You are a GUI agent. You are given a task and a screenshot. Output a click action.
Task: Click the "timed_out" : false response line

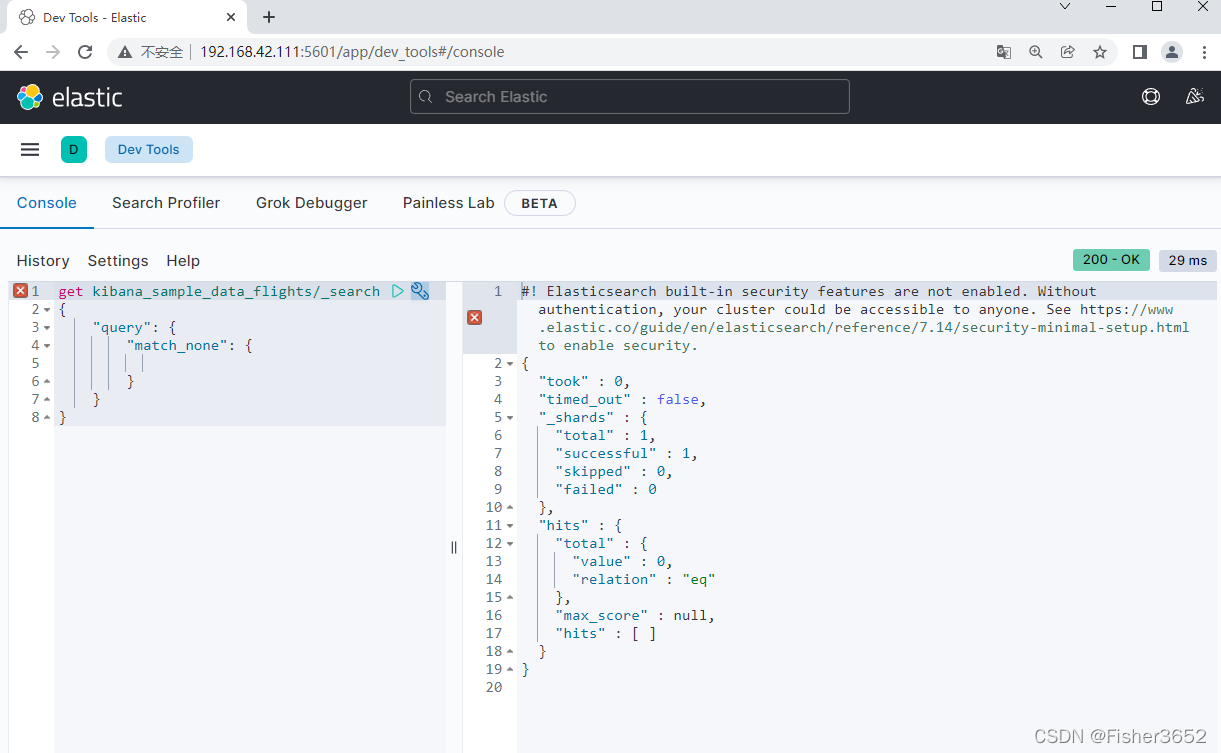622,399
